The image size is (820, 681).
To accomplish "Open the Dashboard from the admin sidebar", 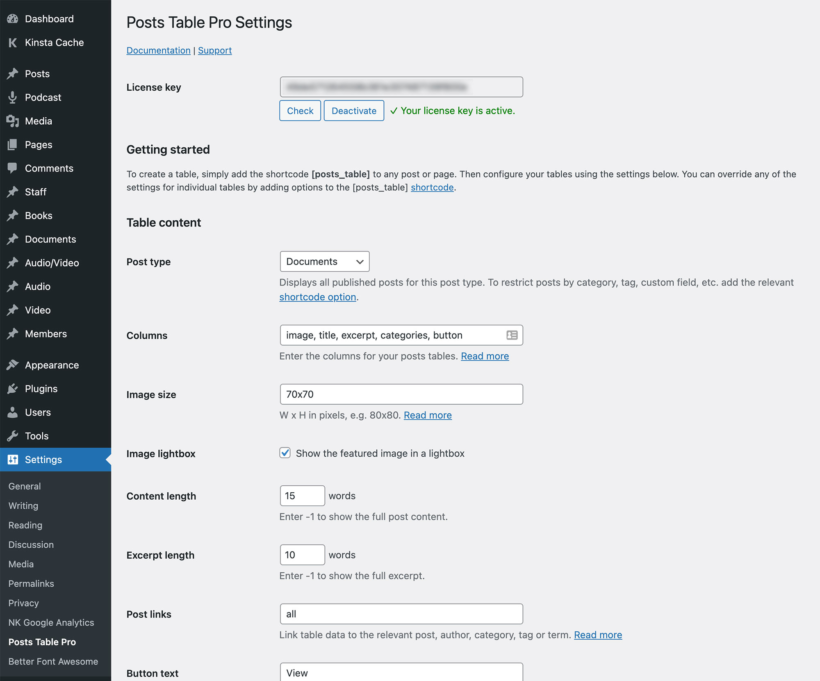I will coord(14,17).
